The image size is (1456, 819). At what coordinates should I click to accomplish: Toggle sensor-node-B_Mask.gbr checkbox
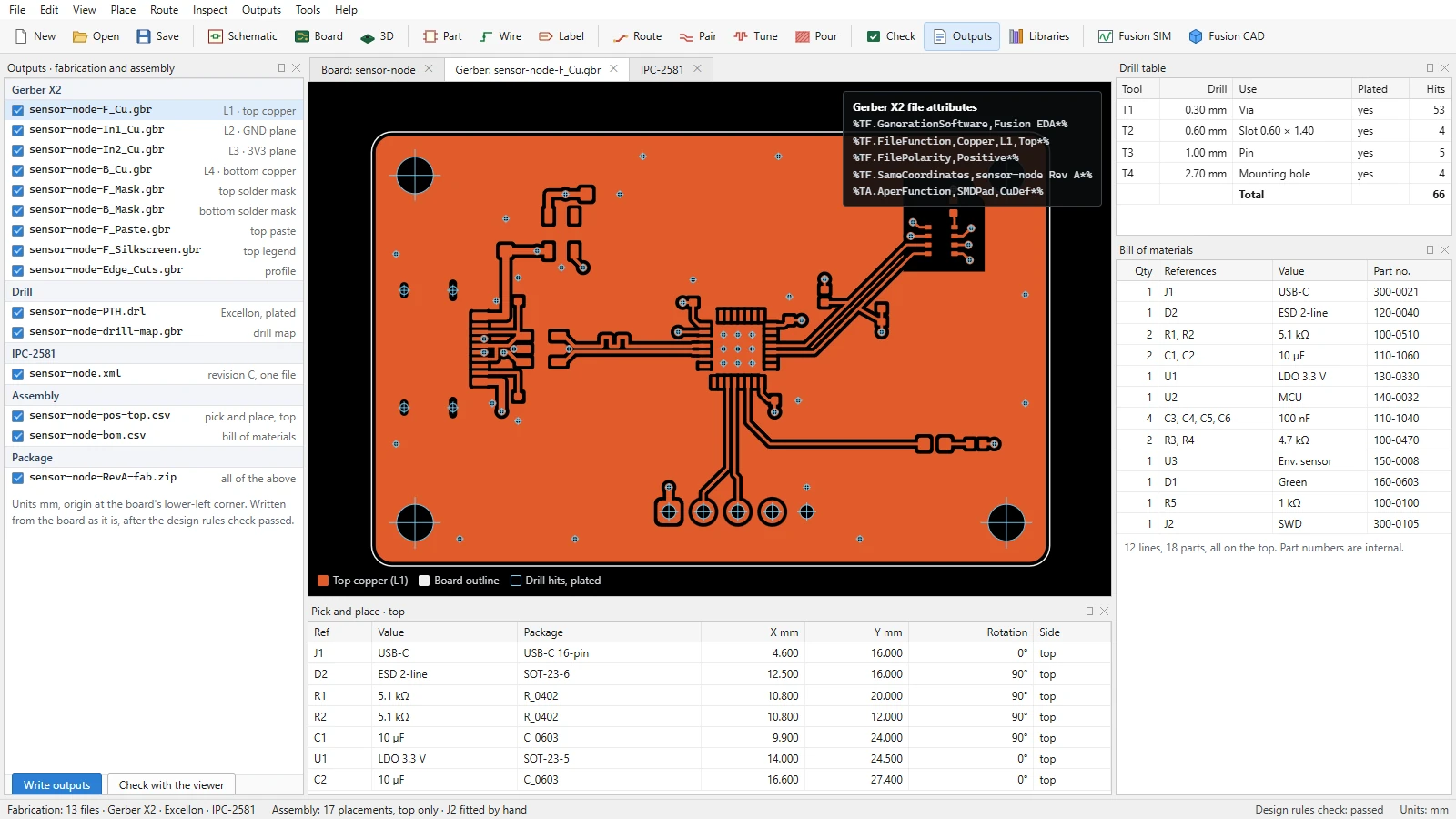coord(17,210)
